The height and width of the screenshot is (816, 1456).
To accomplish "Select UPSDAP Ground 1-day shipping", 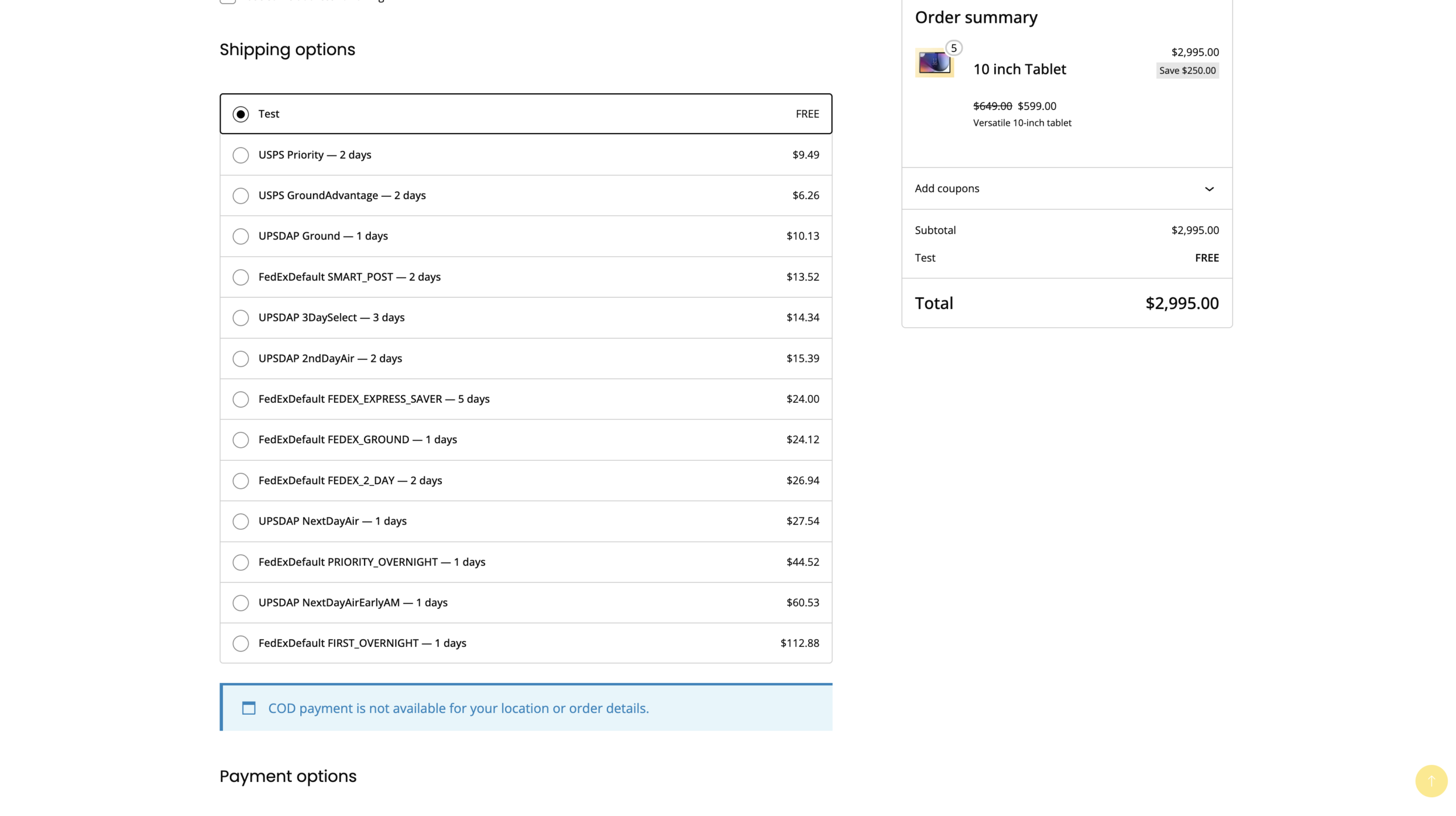I will [x=241, y=236].
